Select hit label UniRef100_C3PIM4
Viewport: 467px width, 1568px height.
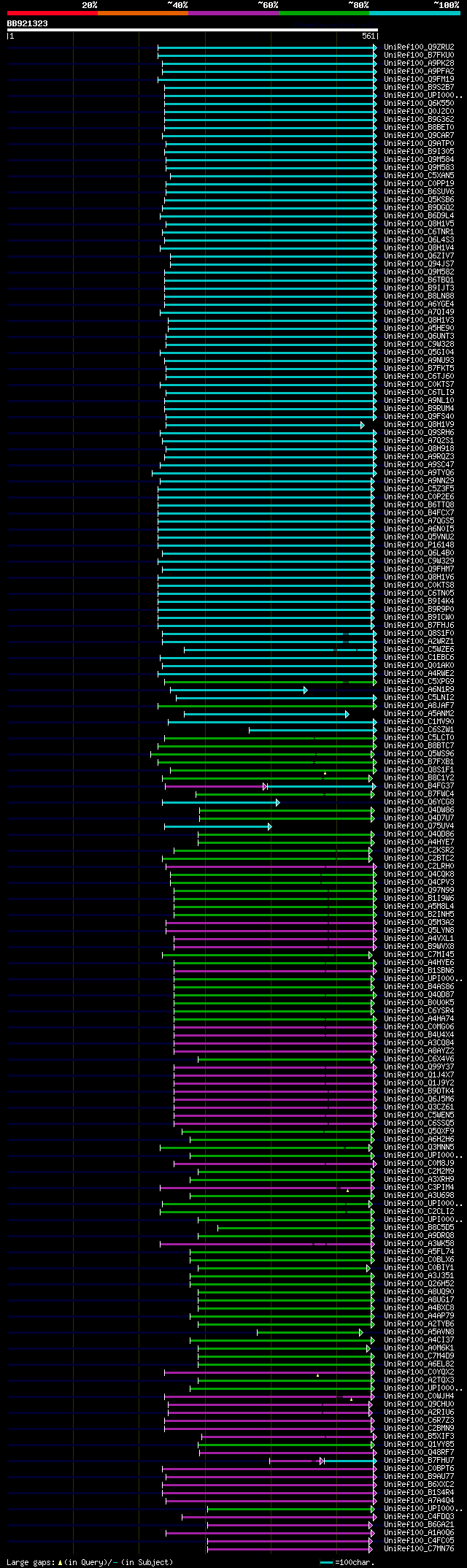point(419,1187)
